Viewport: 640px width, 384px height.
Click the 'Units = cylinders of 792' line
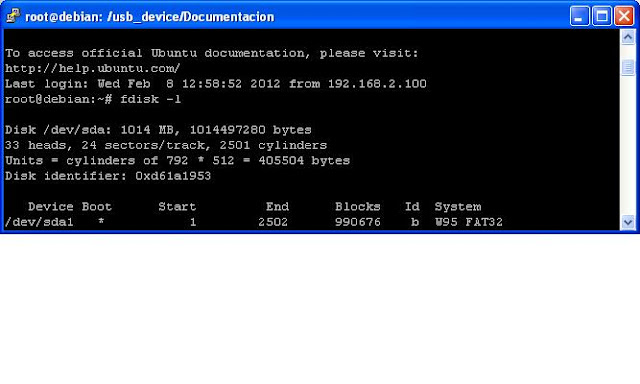(178, 160)
